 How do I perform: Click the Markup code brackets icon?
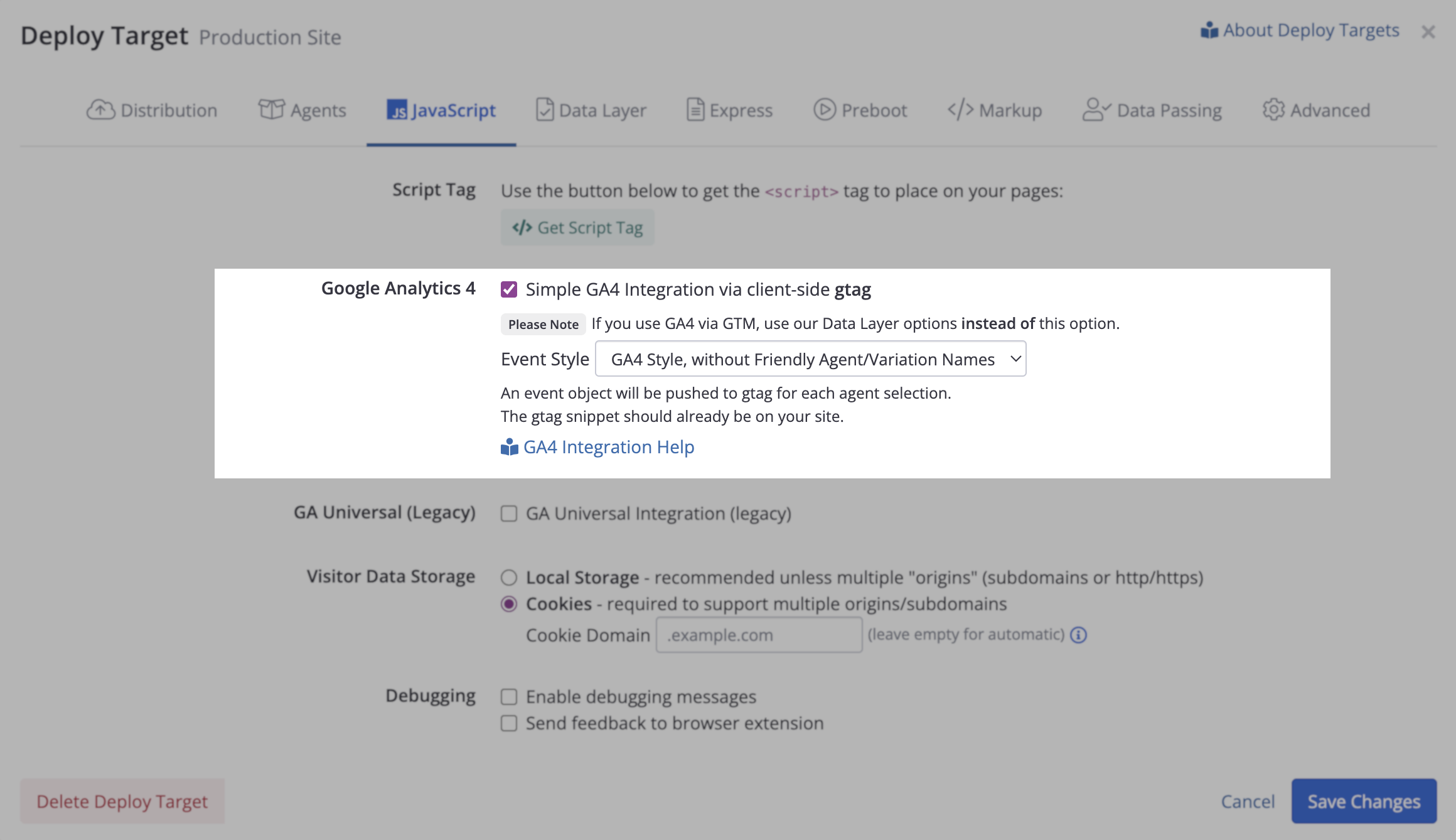tap(960, 109)
